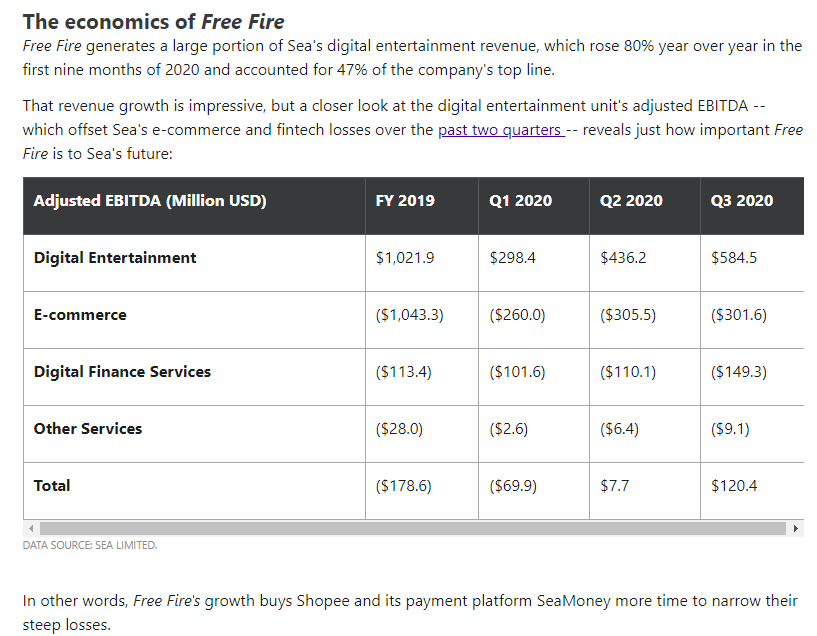Click the table's right scroll arrow

[796, 528]
